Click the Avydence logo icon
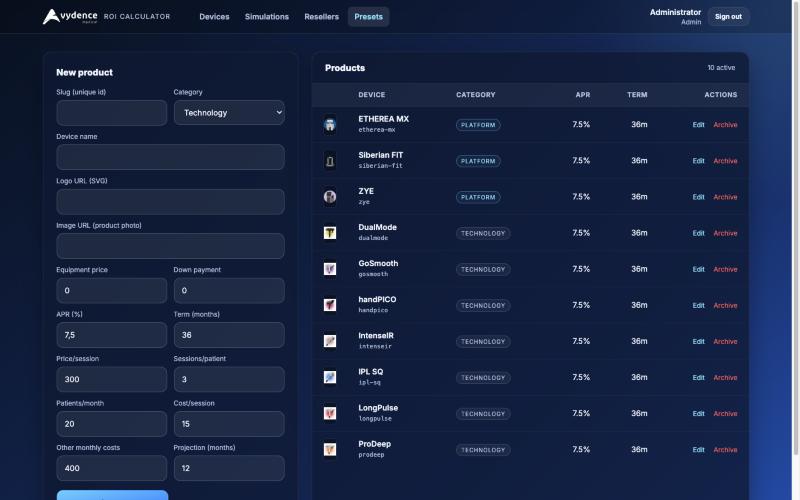The image size is (800, 500). (51, 16)
